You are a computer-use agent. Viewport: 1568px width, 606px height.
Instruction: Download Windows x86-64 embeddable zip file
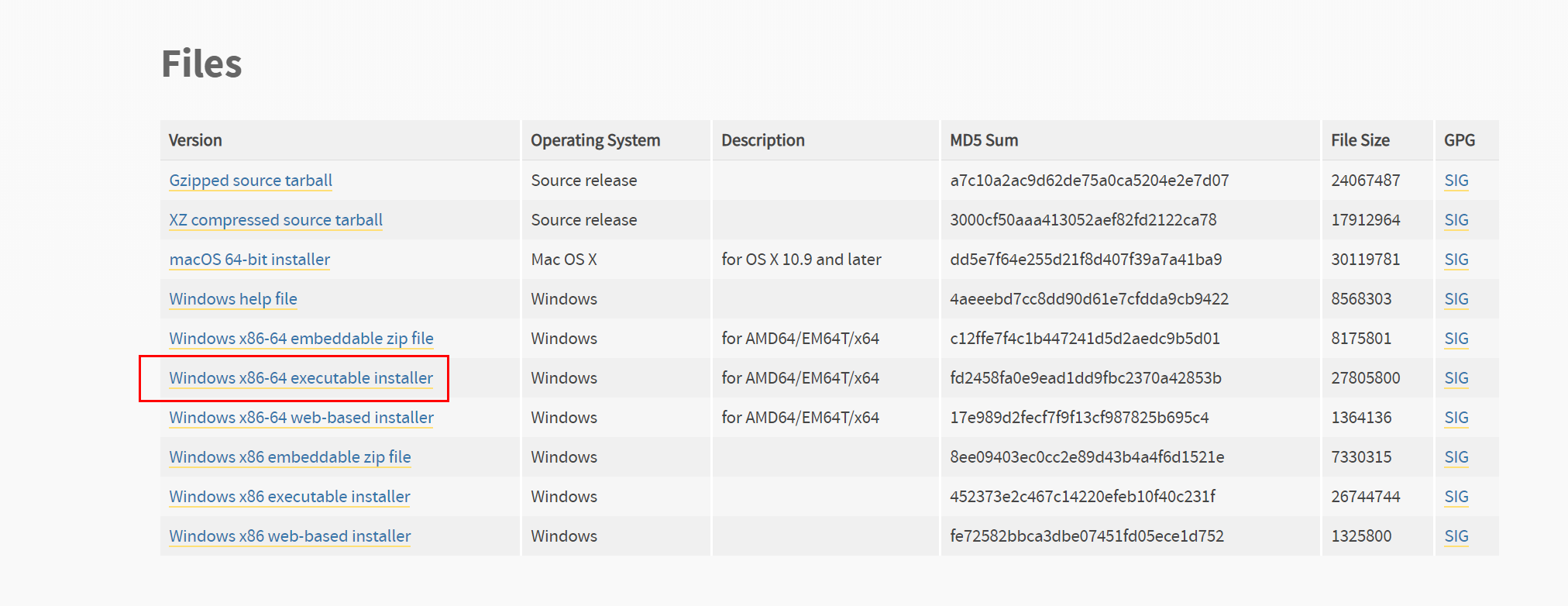(301, 339)
